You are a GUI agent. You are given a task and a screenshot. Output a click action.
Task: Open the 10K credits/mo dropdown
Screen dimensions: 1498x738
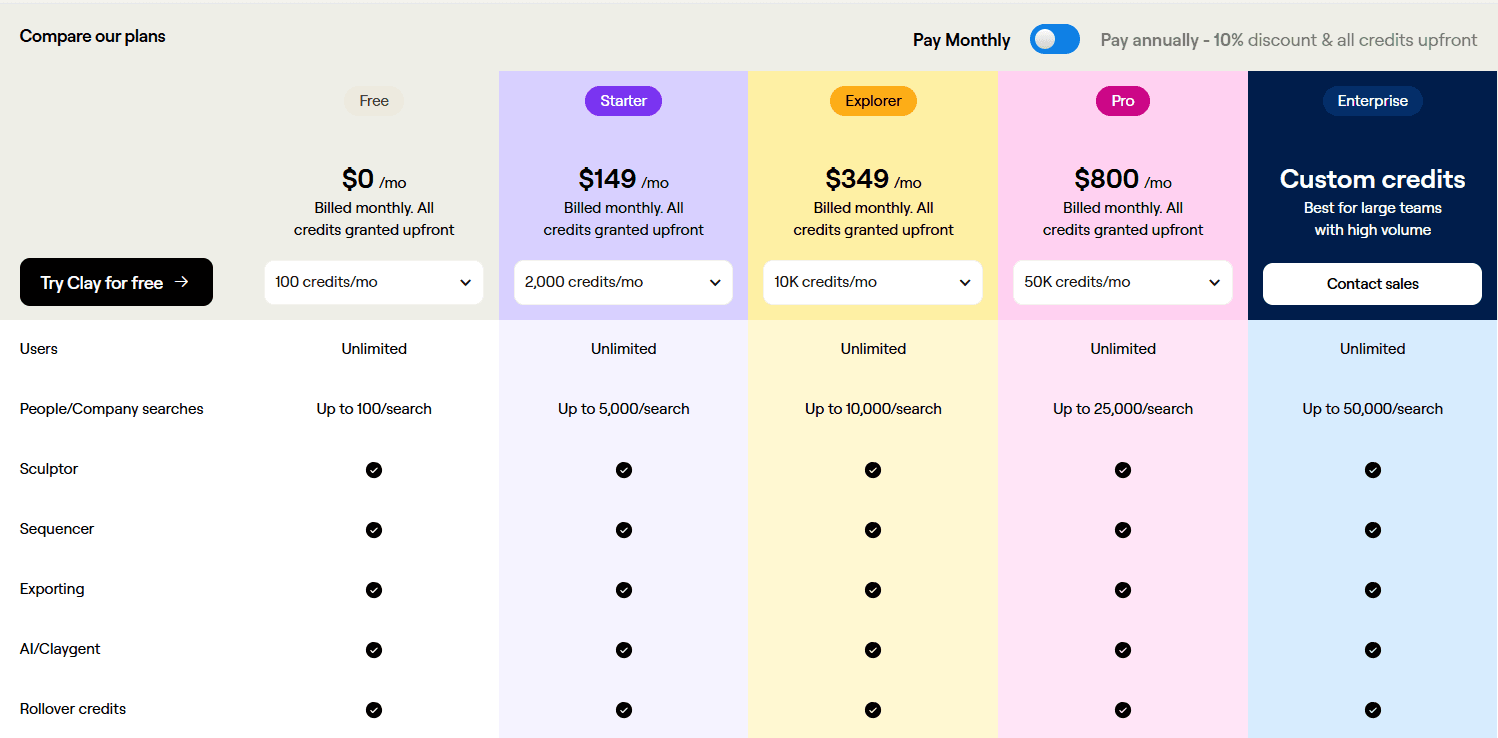[873, 282]
